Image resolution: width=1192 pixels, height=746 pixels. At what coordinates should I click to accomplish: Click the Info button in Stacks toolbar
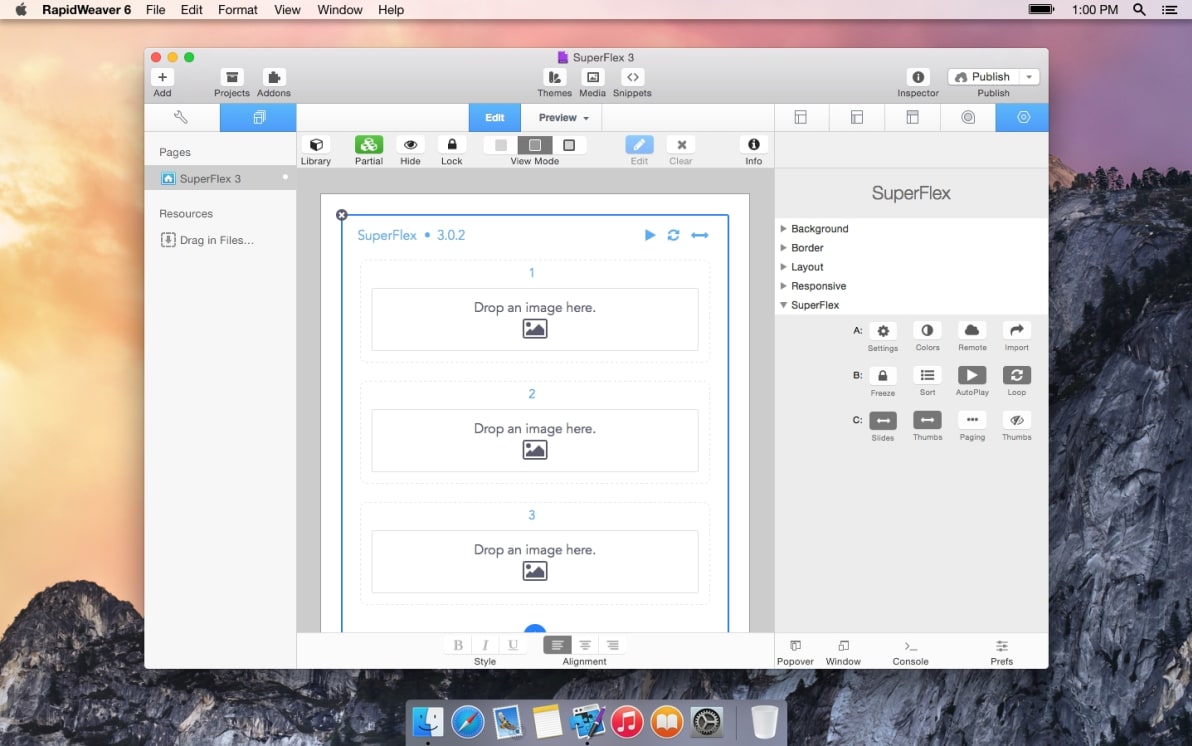pyautogui.click(x=753, y=144)
